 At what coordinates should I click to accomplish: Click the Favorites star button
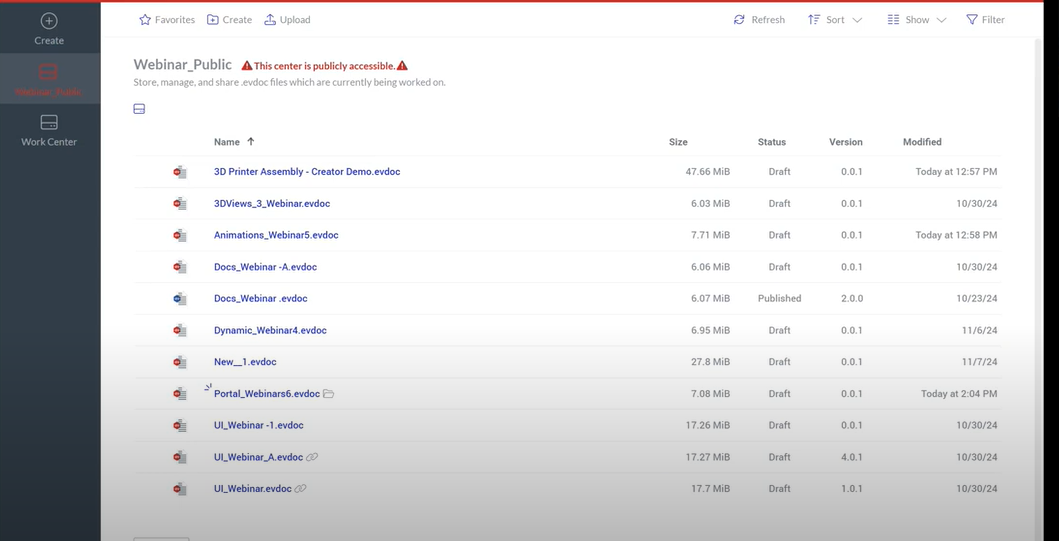pyautogui.click(x=167, y=20)
